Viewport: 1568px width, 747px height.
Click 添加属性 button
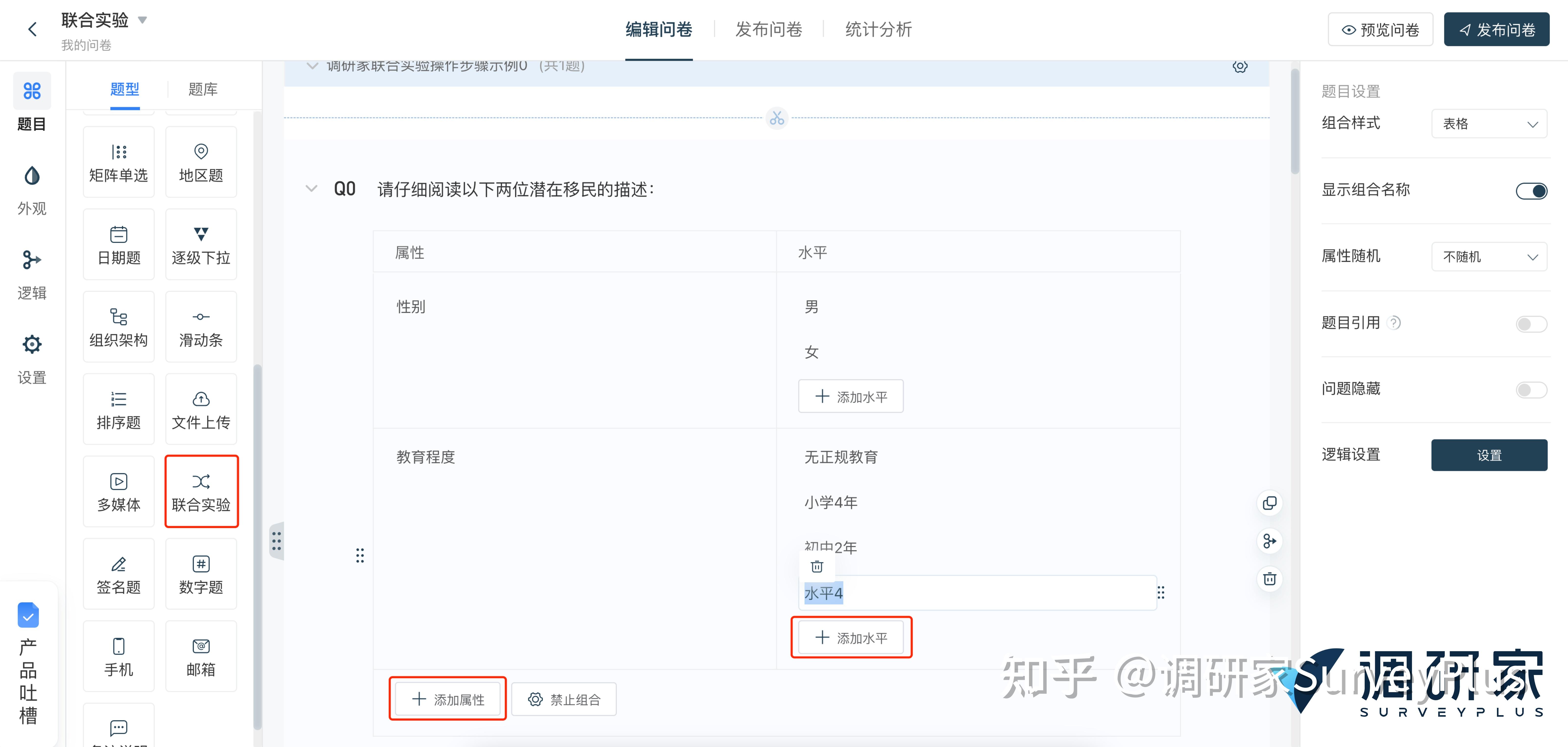447,699
